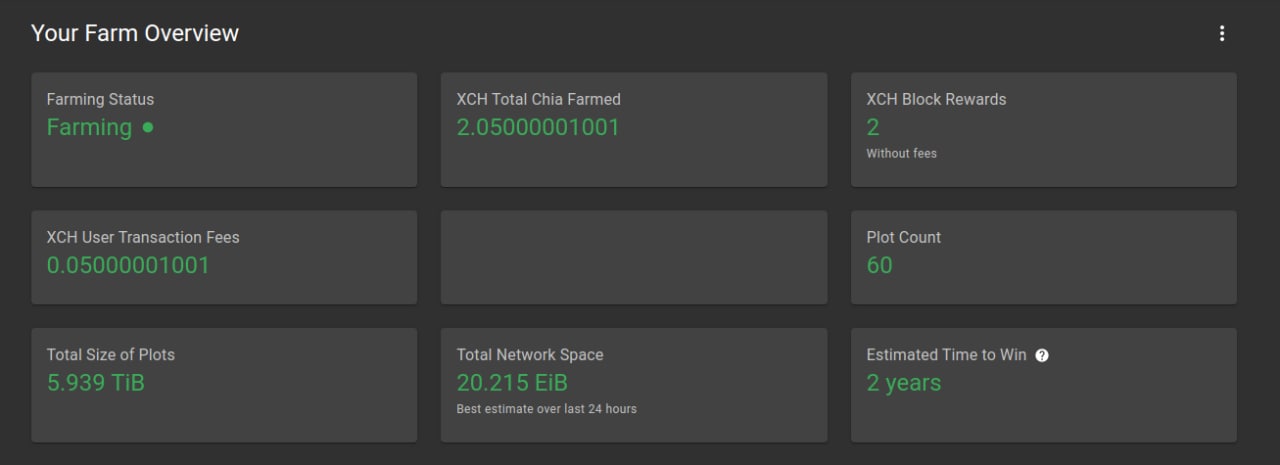Click the "Total Size of Plots" label

click(x=110, y=354)
